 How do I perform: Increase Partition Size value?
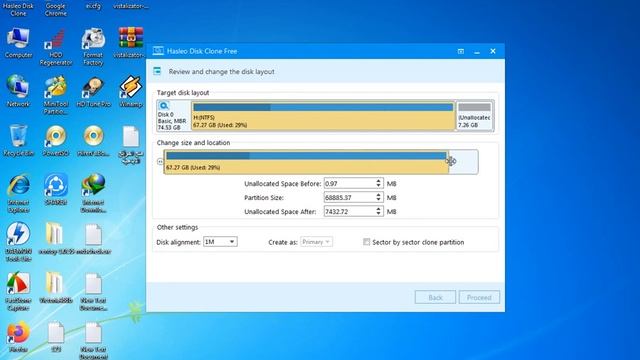click(378, 195)
